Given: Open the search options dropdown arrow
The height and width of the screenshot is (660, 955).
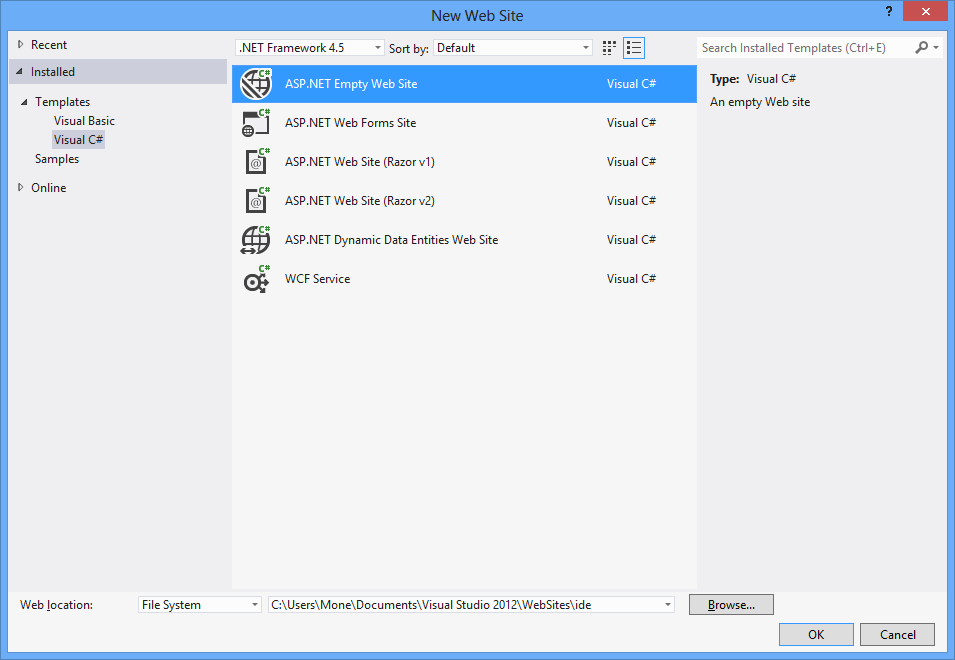Looking at the screenshot, I should click(936, 47).
